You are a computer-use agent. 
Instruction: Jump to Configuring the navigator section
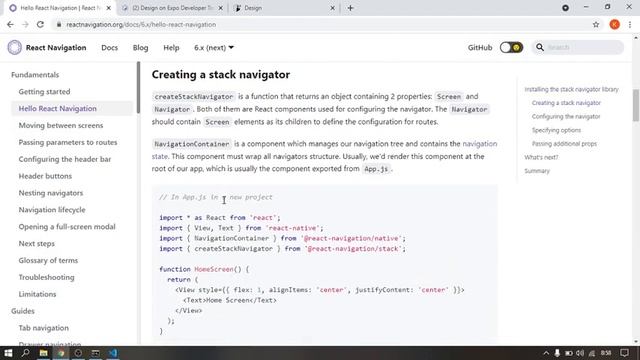pos(566,117)
